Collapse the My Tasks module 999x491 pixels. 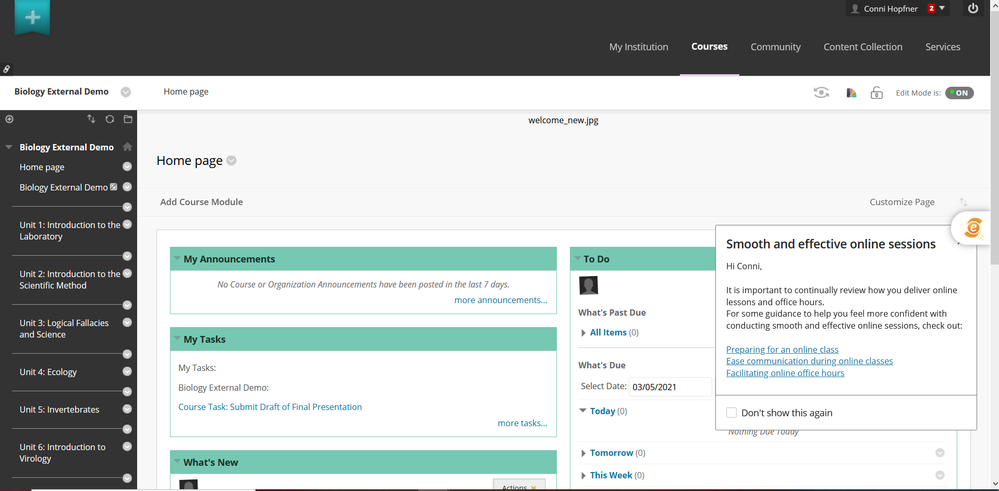177,339
